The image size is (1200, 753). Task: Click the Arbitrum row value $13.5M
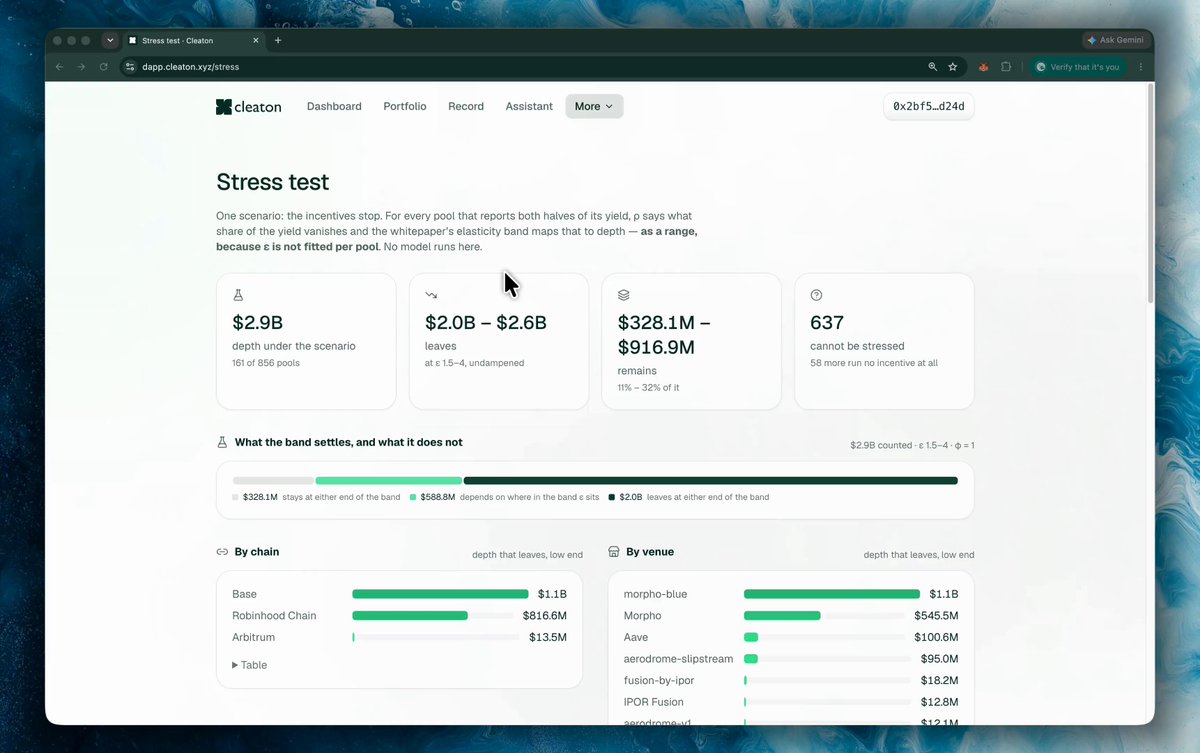[548, 637]
